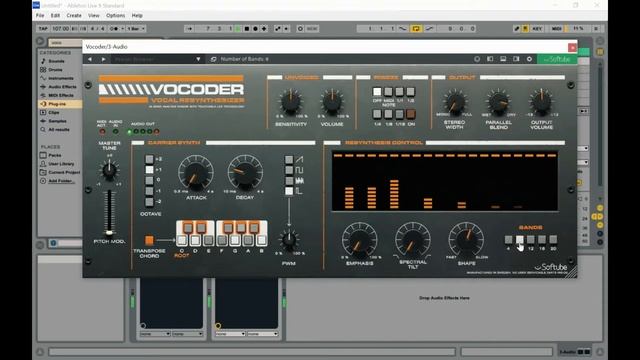Toggle the MIDI map mode button
Screen dimensions: 640x360
(557, 29)
